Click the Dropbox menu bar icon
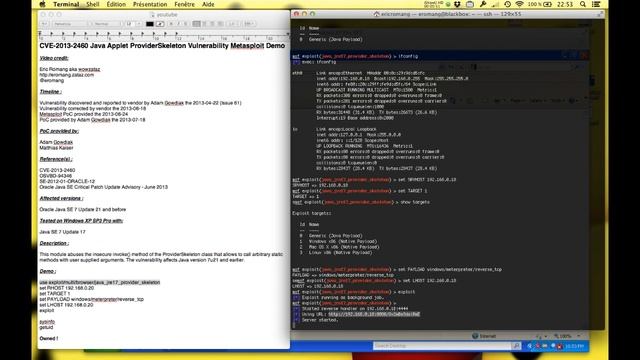640x360 pixels. click(457, 4)
